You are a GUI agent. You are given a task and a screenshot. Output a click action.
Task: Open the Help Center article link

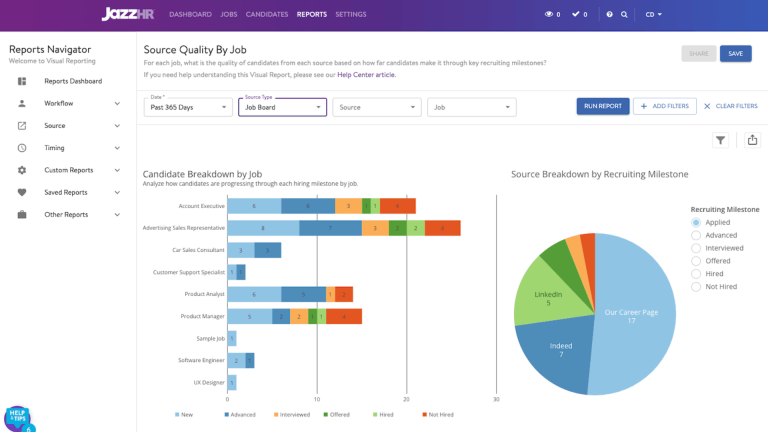pos(366,75)
